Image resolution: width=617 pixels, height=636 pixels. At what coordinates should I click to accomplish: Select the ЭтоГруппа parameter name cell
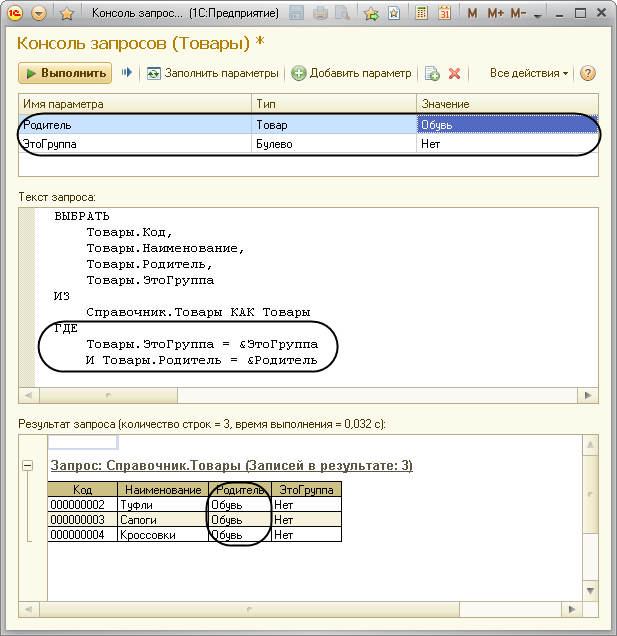[x=135, y=144]
